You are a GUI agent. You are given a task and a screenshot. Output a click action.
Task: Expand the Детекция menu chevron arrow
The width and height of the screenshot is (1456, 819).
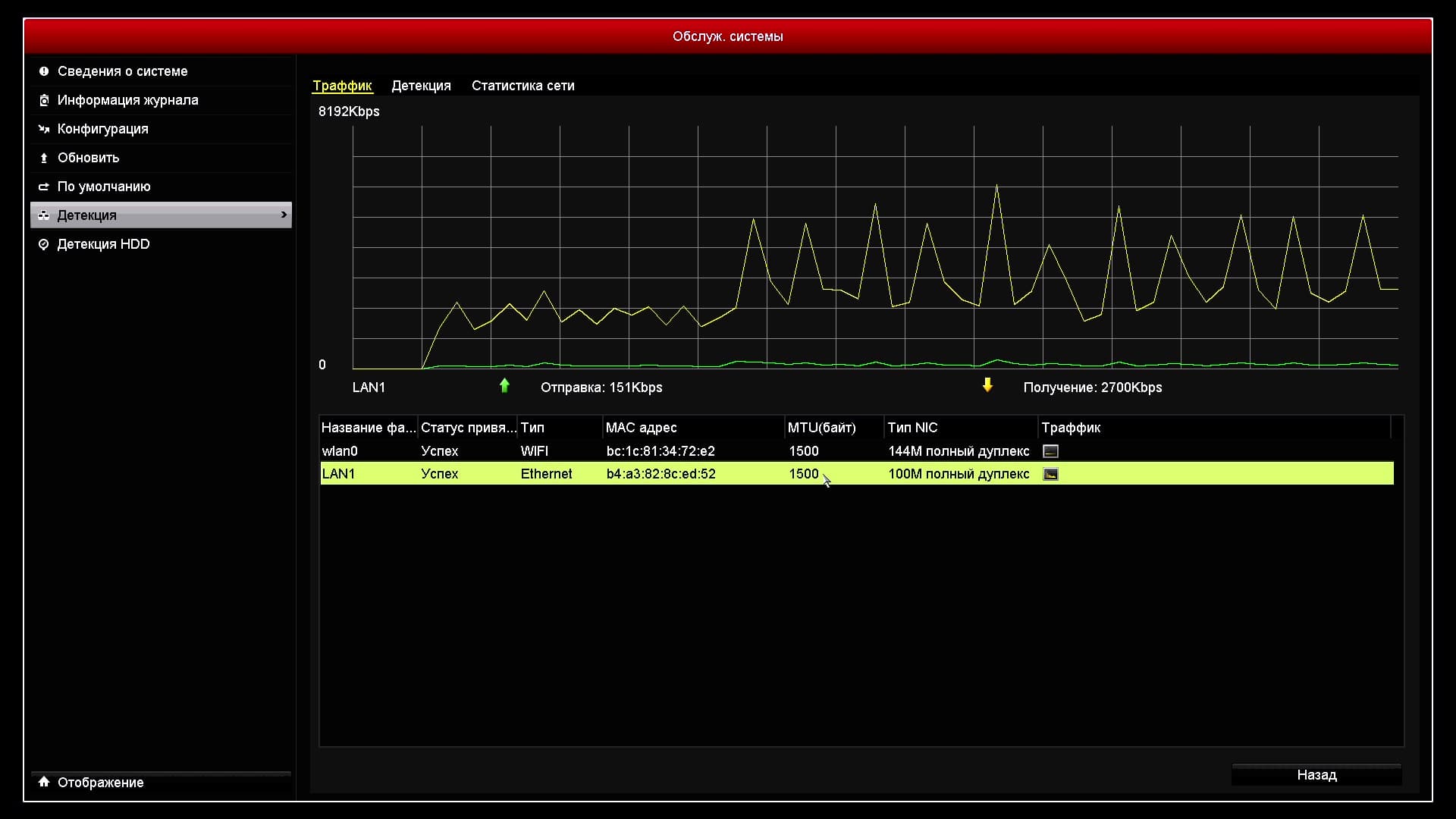pyautogui.click(x=284, y=215)
